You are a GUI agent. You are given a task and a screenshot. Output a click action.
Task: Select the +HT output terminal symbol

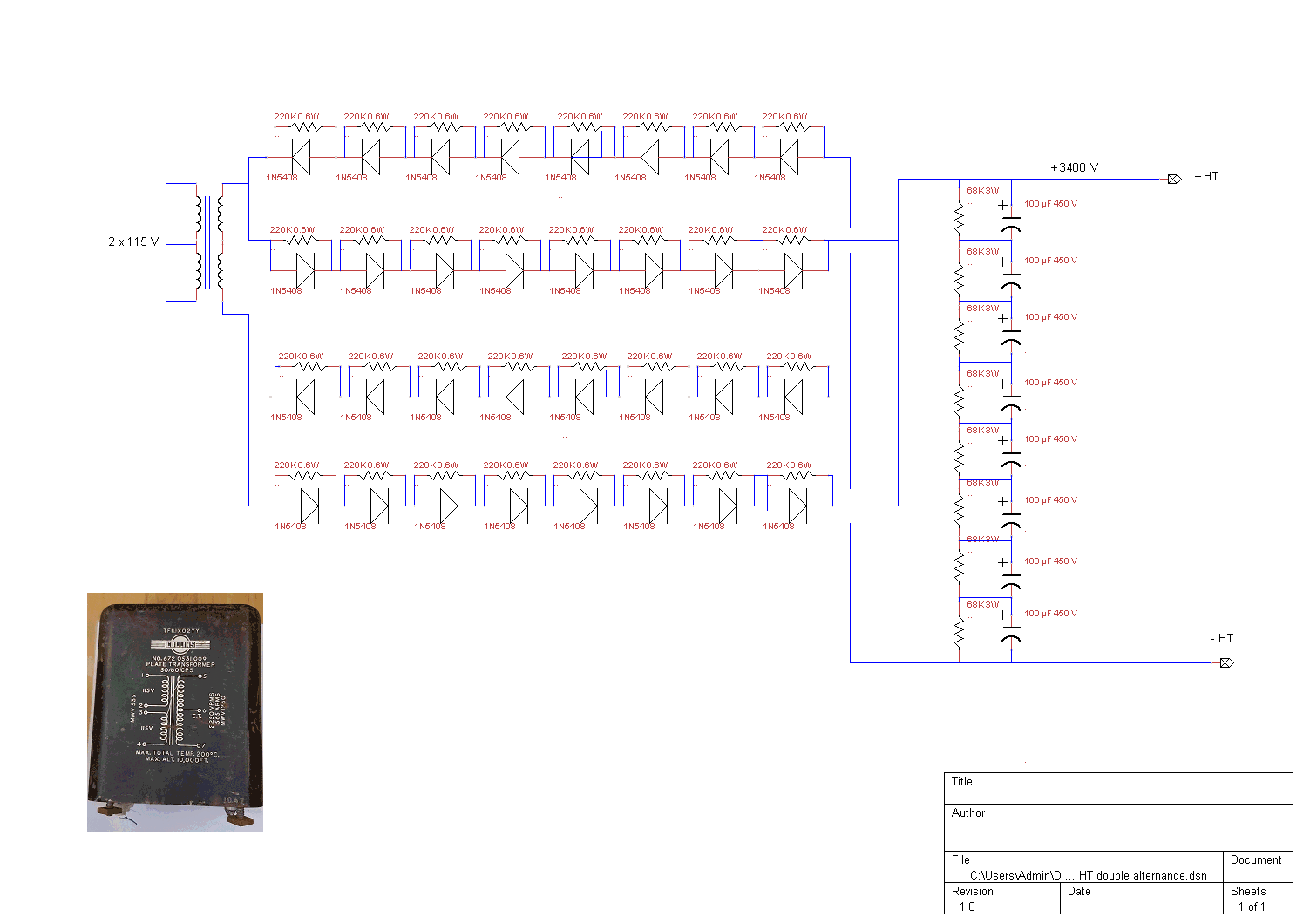(x=1174, y=179)
